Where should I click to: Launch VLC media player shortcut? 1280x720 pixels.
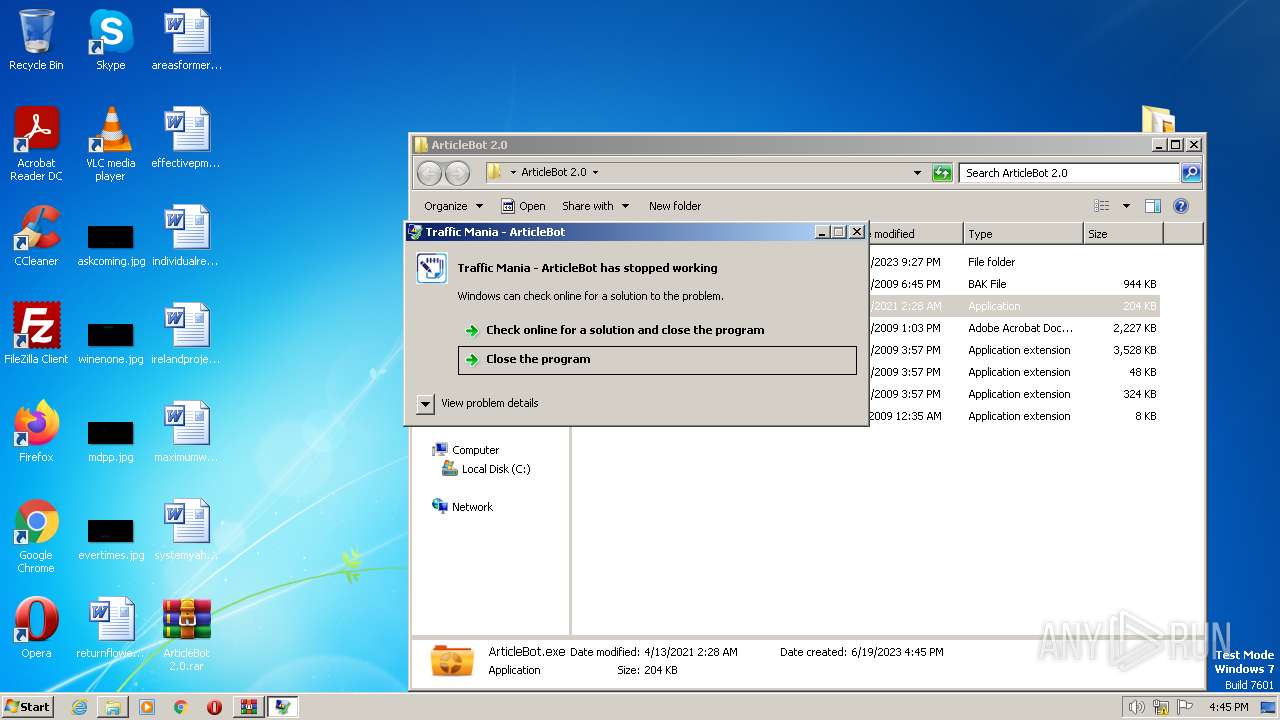tap(110, 144)
